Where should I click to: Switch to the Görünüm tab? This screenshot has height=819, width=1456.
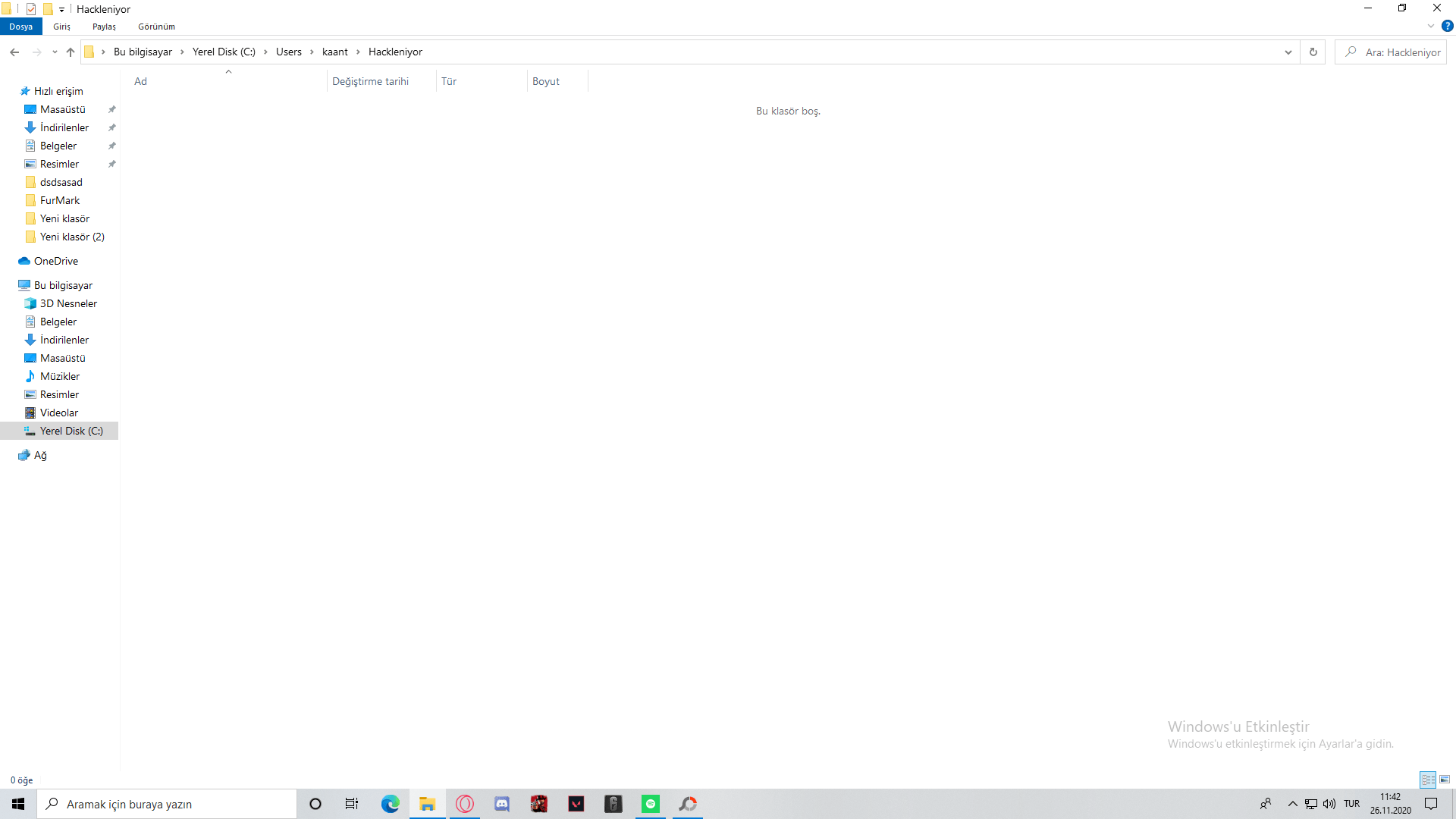coord(156,27)
